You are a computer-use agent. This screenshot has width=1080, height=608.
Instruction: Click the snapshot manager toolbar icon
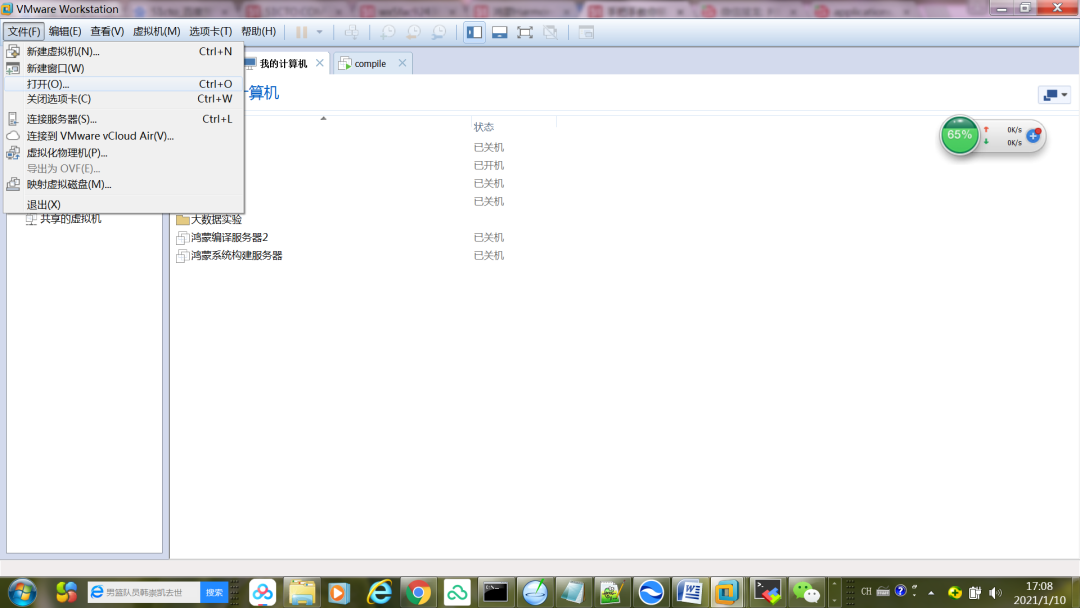439,32
